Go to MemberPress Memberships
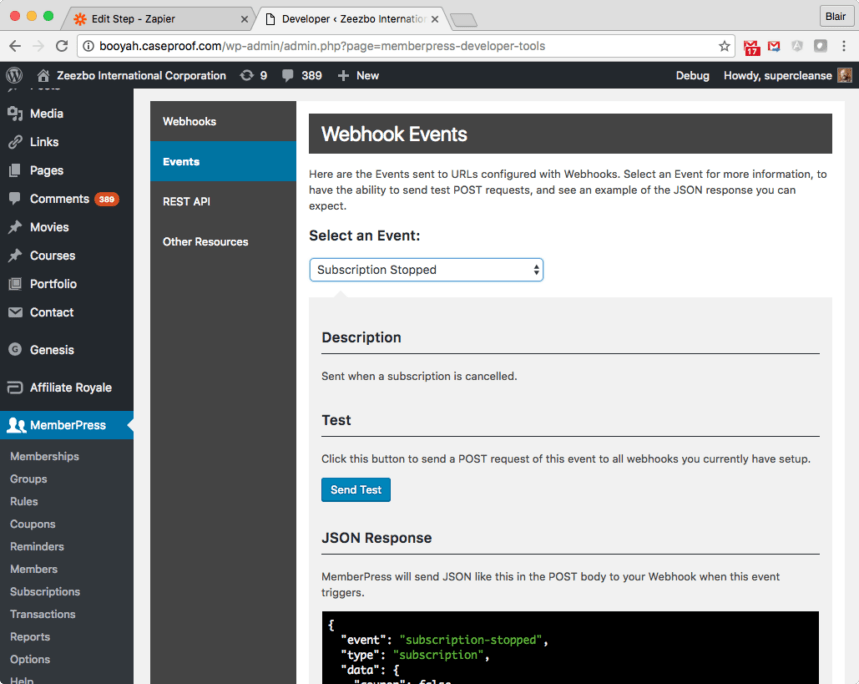 [44, 456]
